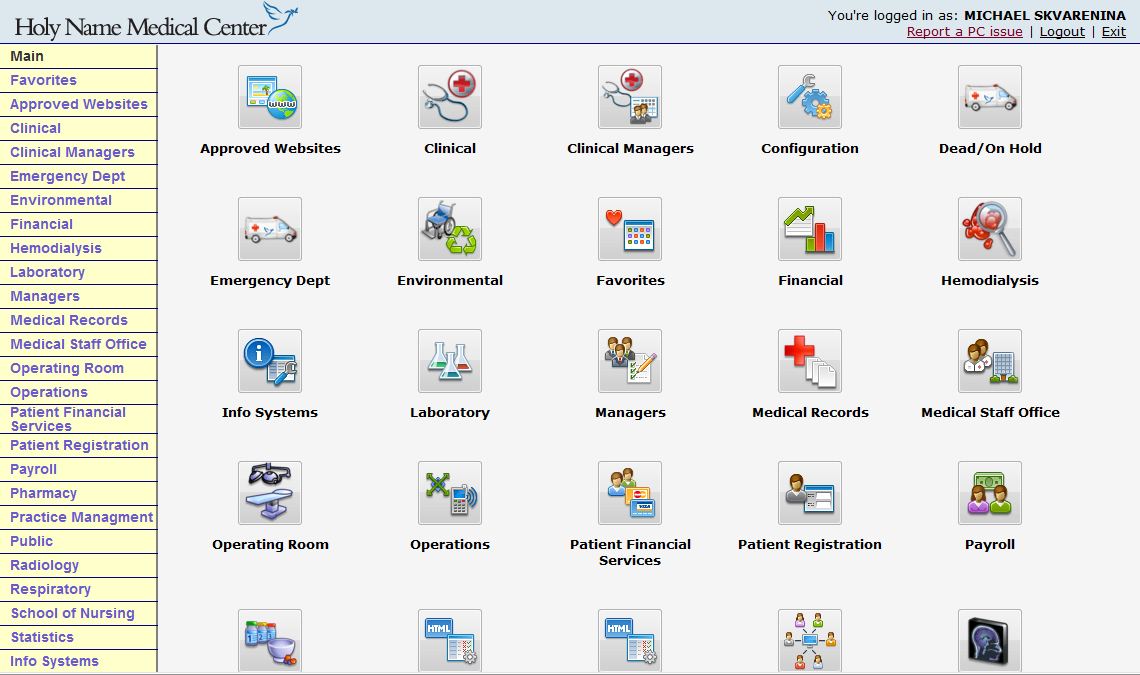Select Pharmacy in the sidebar

click(x=79, y=493)
